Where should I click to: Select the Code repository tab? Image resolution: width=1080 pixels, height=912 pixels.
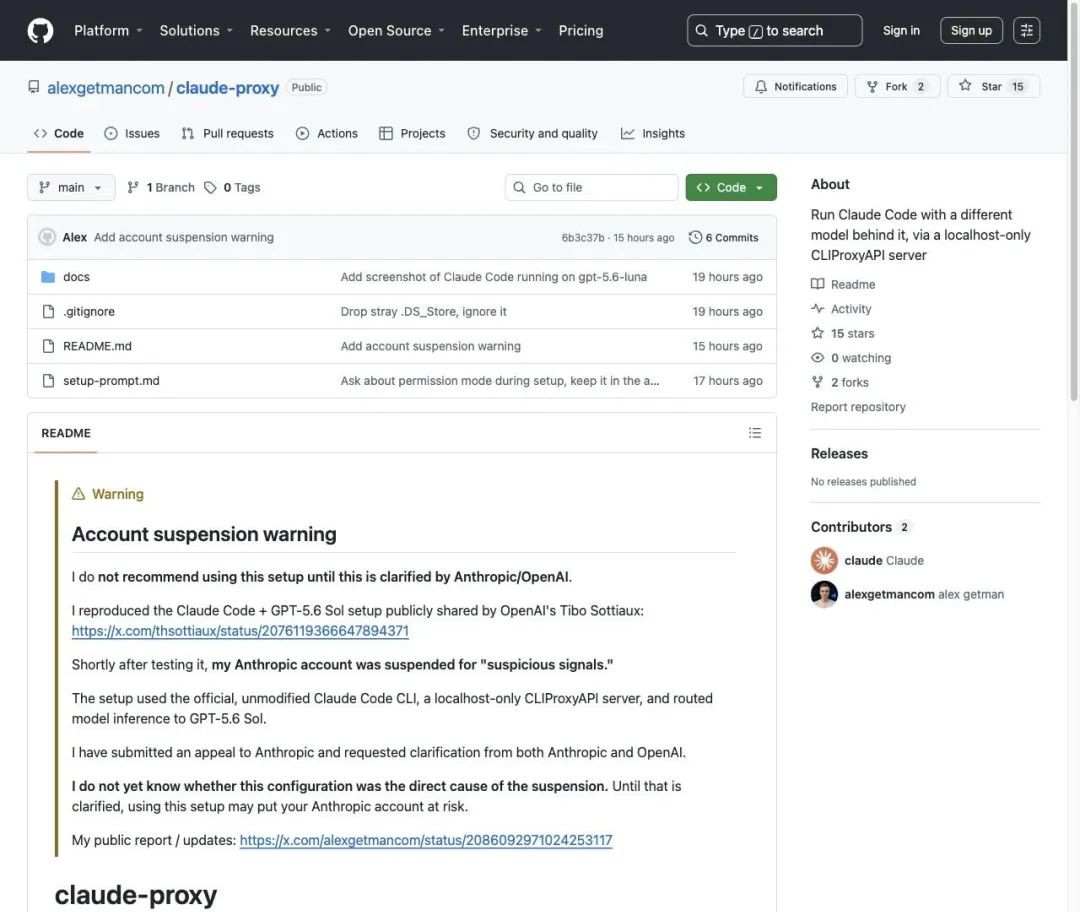59,133
